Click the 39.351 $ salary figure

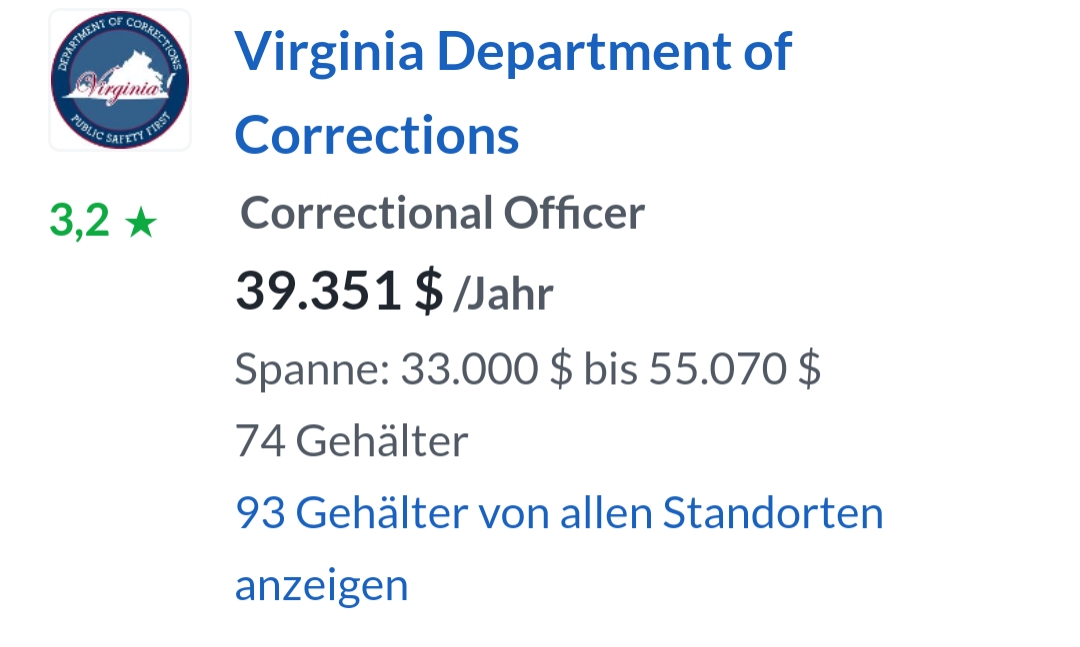click(339, 291)
